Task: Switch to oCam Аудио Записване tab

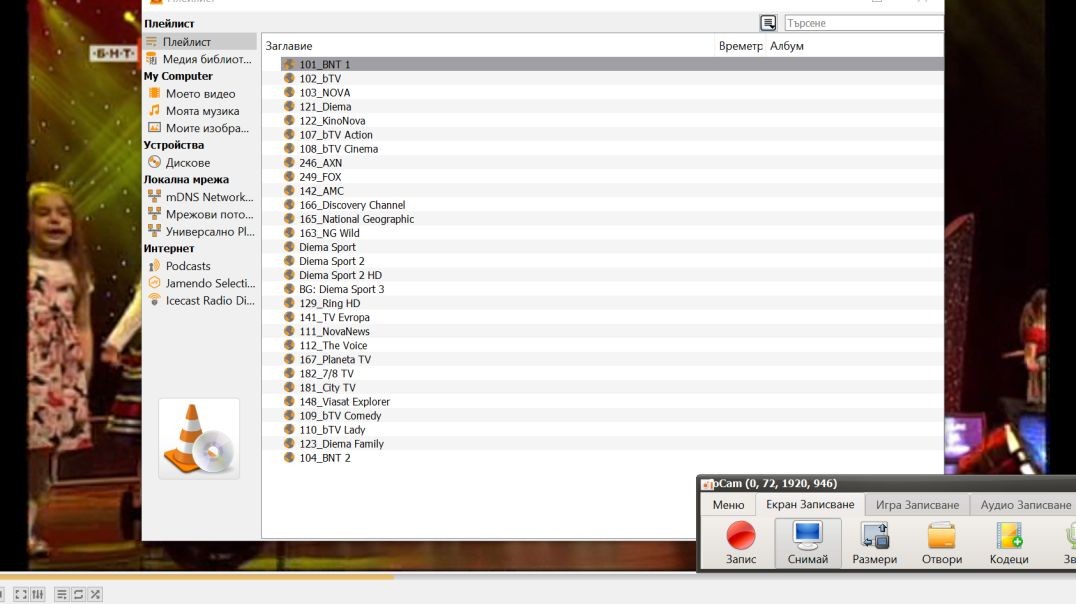Action: [1025, 504]
